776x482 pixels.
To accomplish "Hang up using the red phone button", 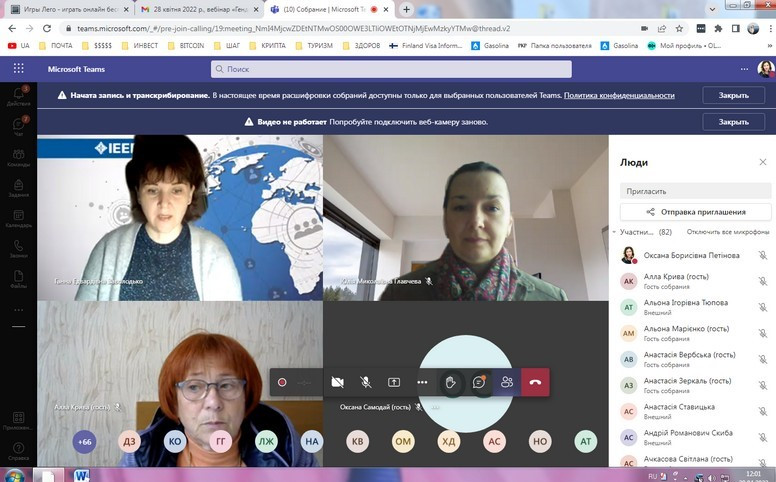I will 535,382.
